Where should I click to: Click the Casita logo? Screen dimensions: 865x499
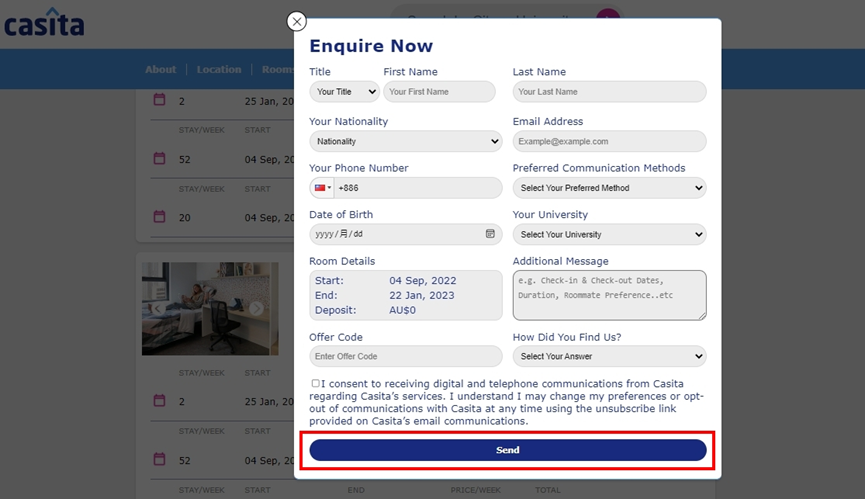pyautogui.click(x=44, y=22)
